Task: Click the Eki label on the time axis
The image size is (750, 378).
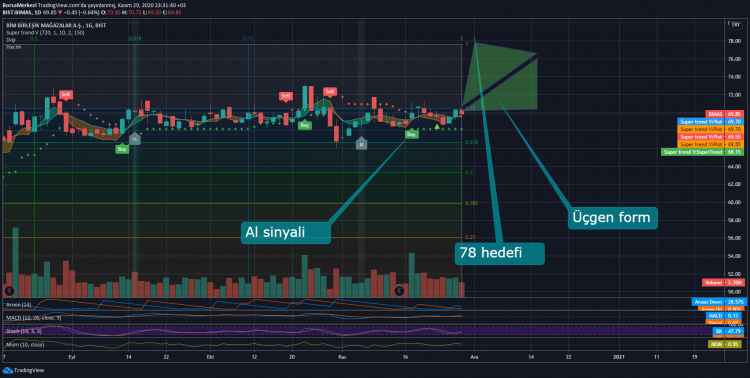Action: pyautogui.click(x=210, y=357)
